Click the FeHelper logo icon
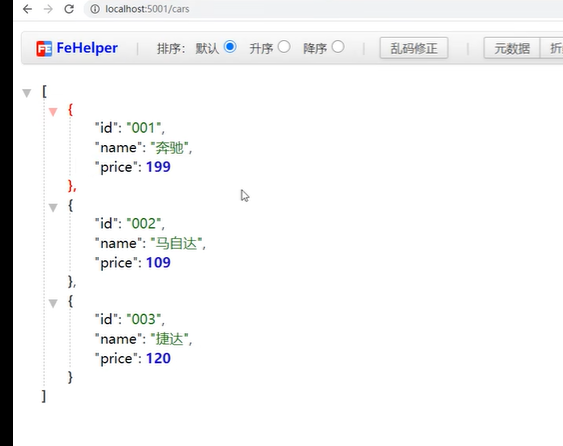563x446 pixels. pos(44,49)
